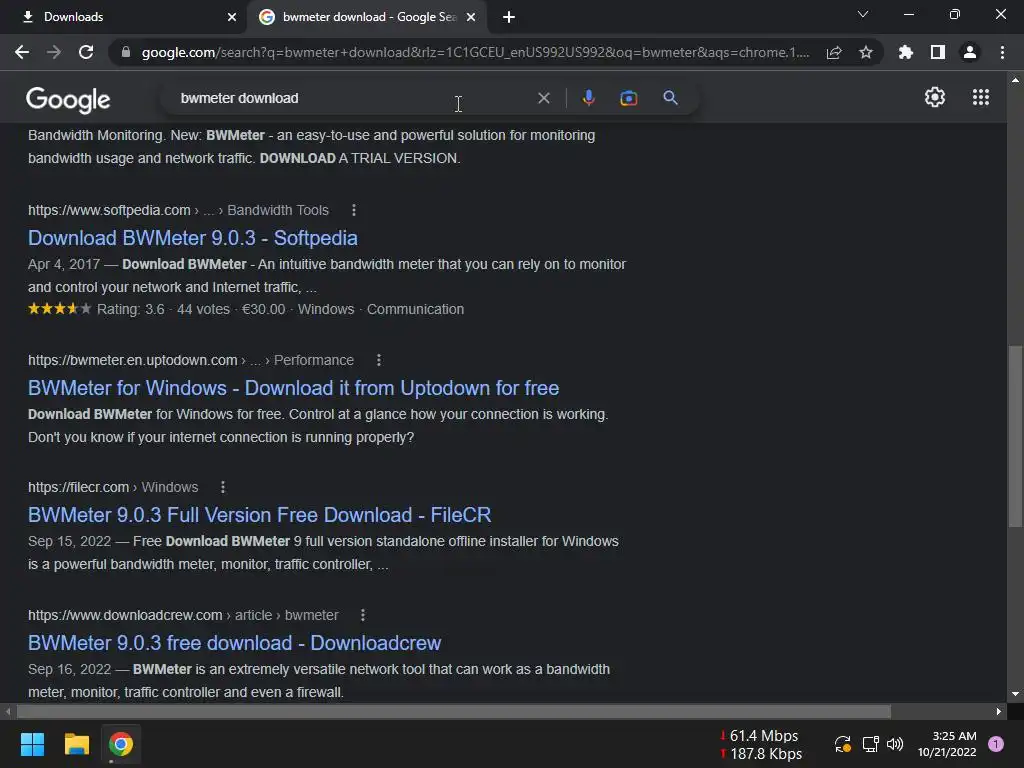Open BWMeter 9.0.3 free download Downloadcrew link
This screenshot has height=768, width=1024.
(234, 643)
